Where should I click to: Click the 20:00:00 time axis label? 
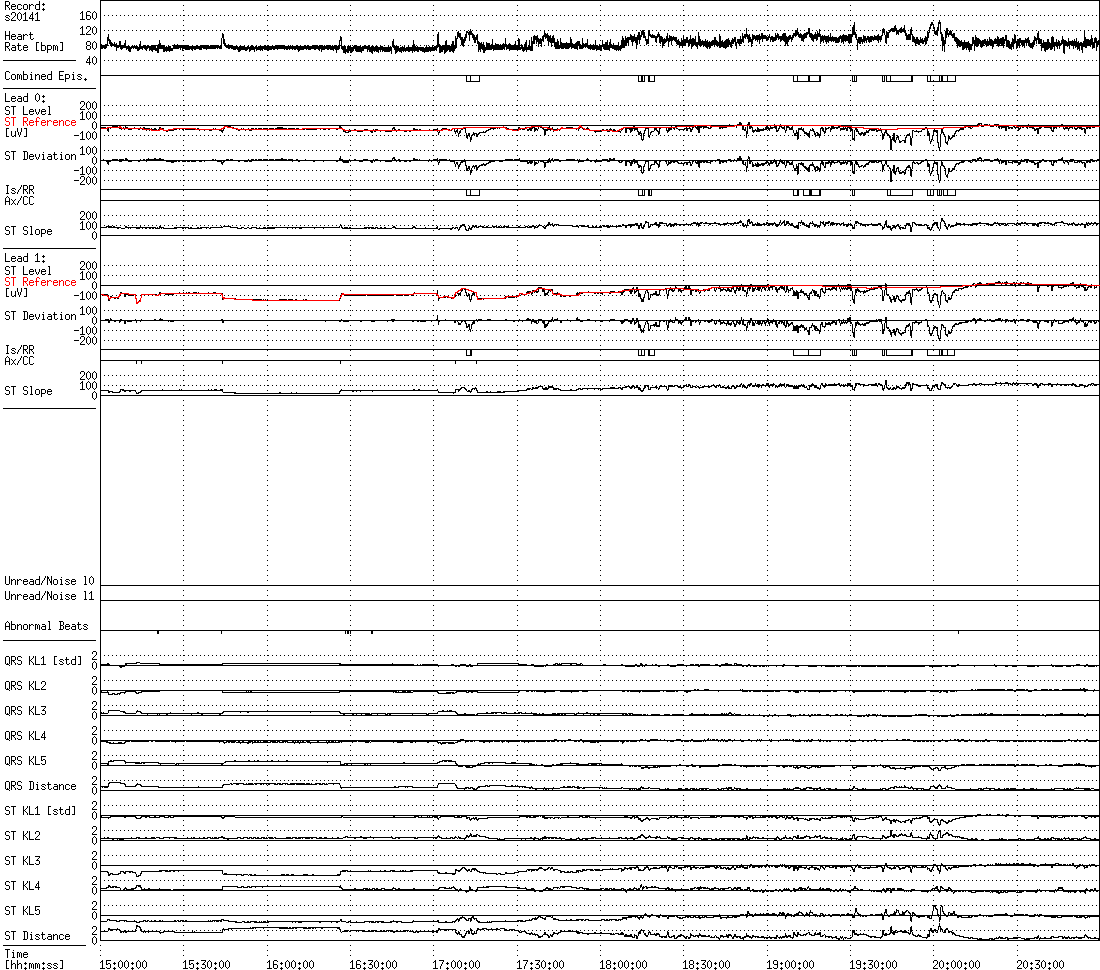click(x=956, y=964)
